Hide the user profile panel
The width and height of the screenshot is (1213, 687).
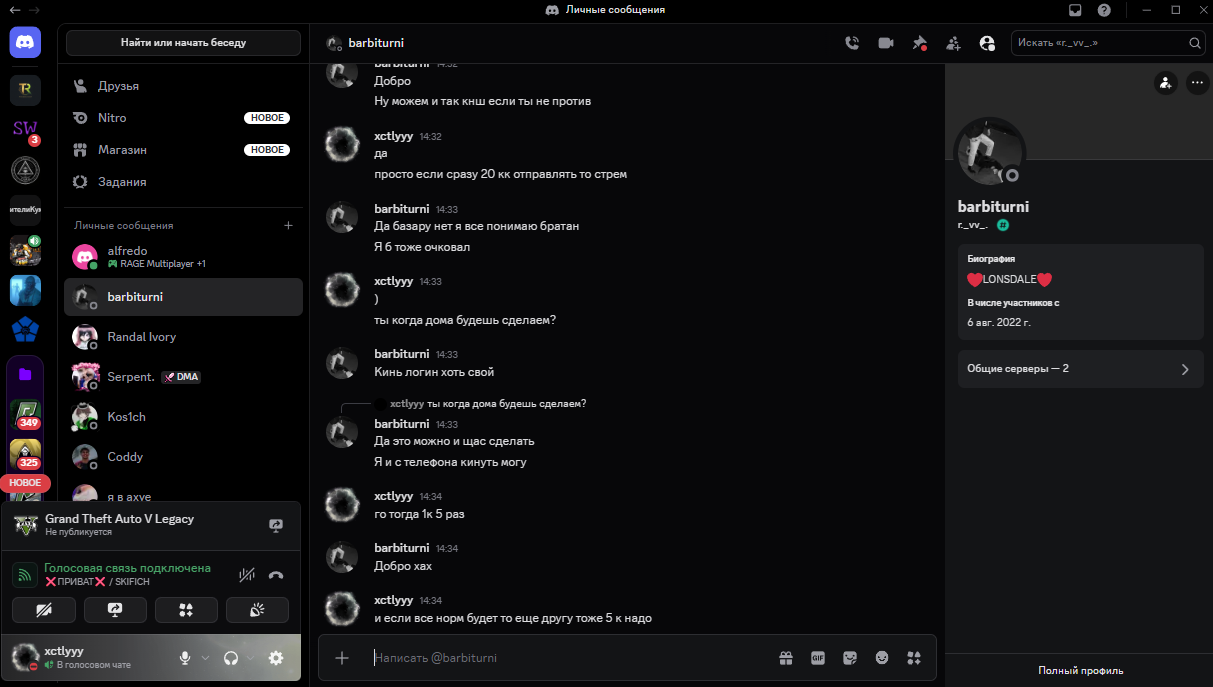click(987, 43)
